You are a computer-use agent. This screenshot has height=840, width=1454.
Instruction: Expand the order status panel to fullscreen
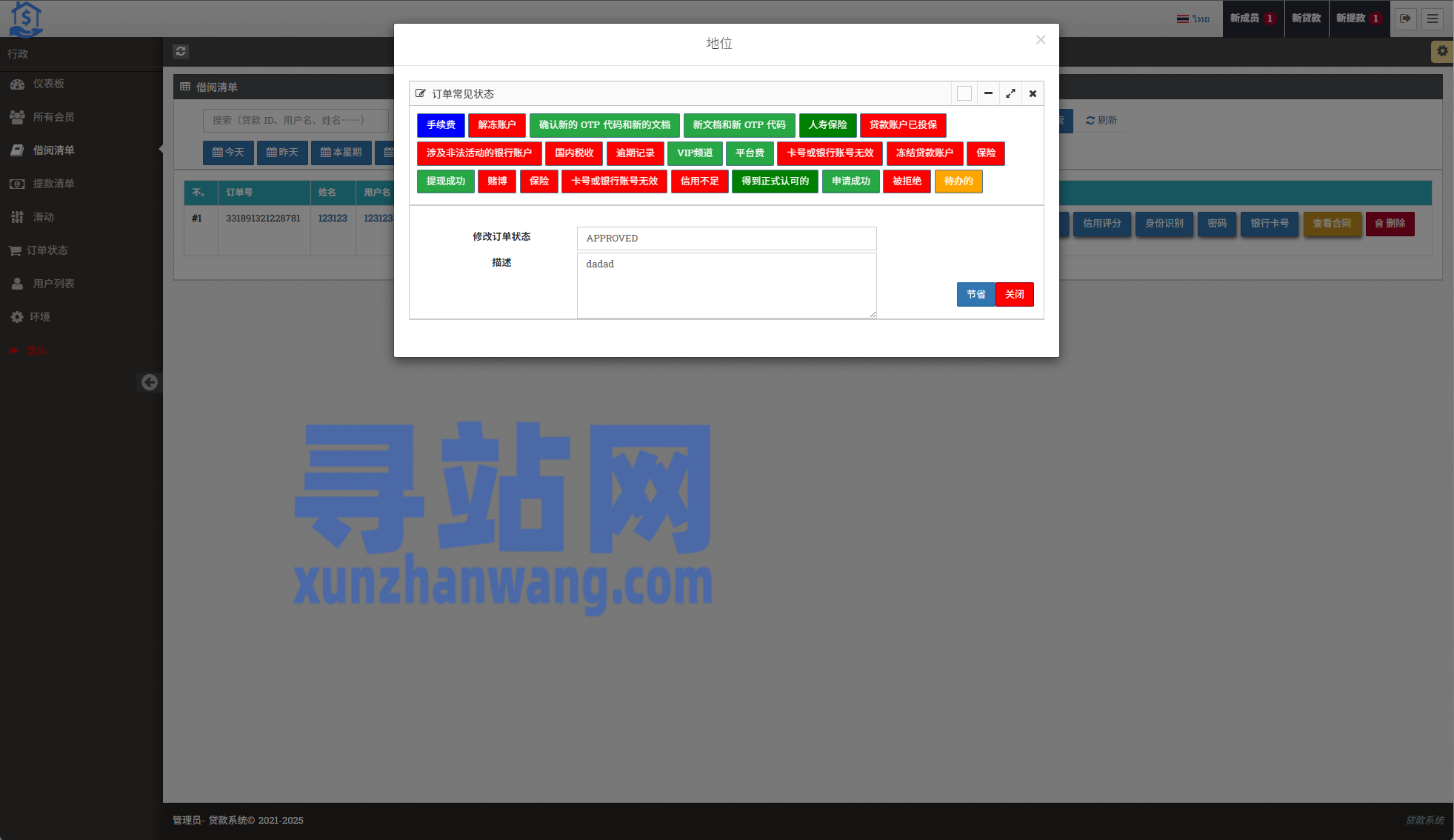[x=1010, y=93]
